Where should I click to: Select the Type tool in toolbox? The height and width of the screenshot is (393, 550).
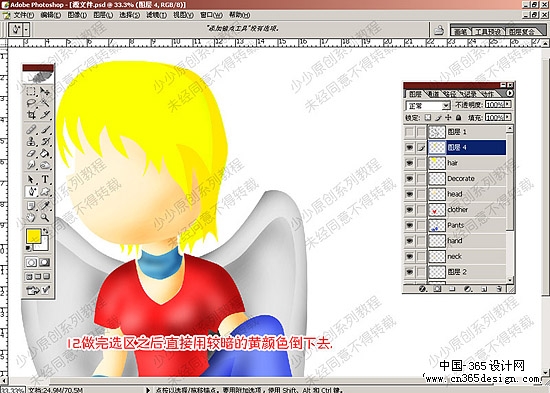click(x=45, y=179)
